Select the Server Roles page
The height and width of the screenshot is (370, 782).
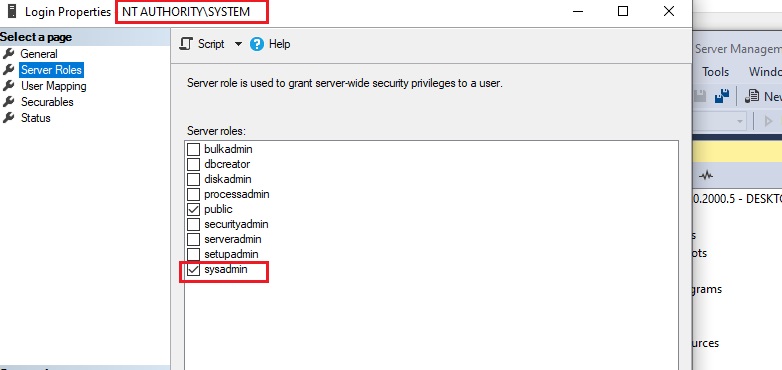point(51,70)
